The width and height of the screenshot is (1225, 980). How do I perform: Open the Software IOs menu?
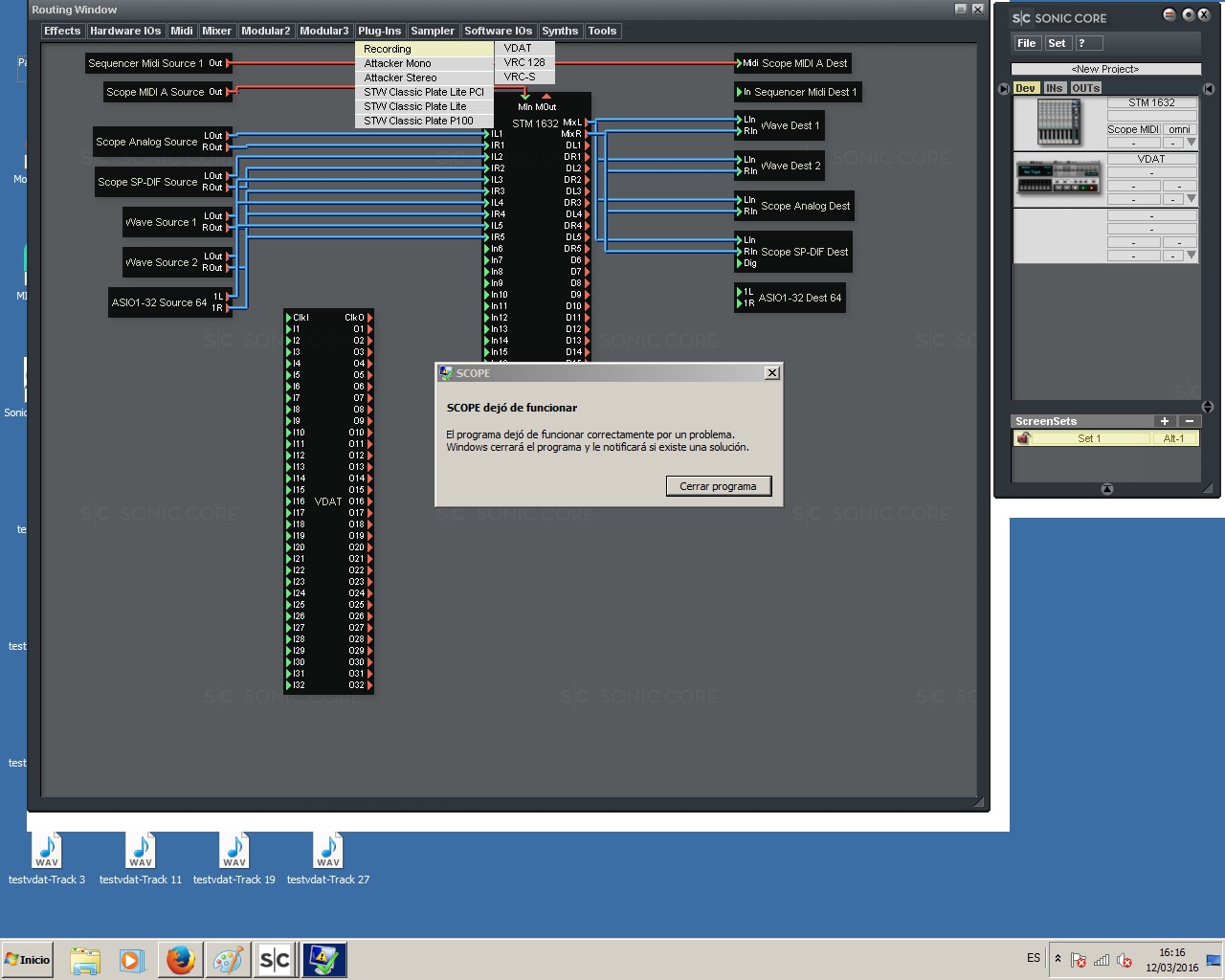click(499, 31)
